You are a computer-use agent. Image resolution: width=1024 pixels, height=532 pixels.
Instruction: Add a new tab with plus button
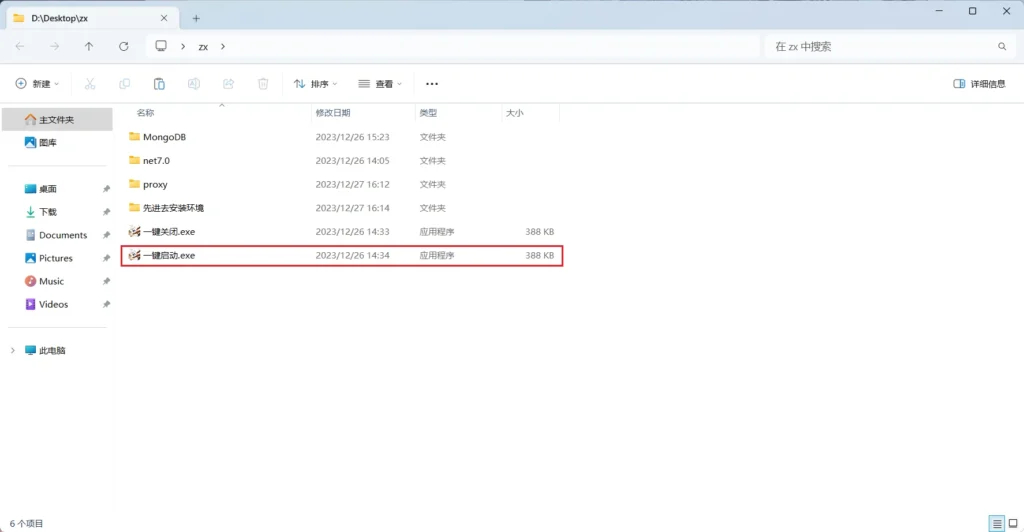click(x=196, y=18)
